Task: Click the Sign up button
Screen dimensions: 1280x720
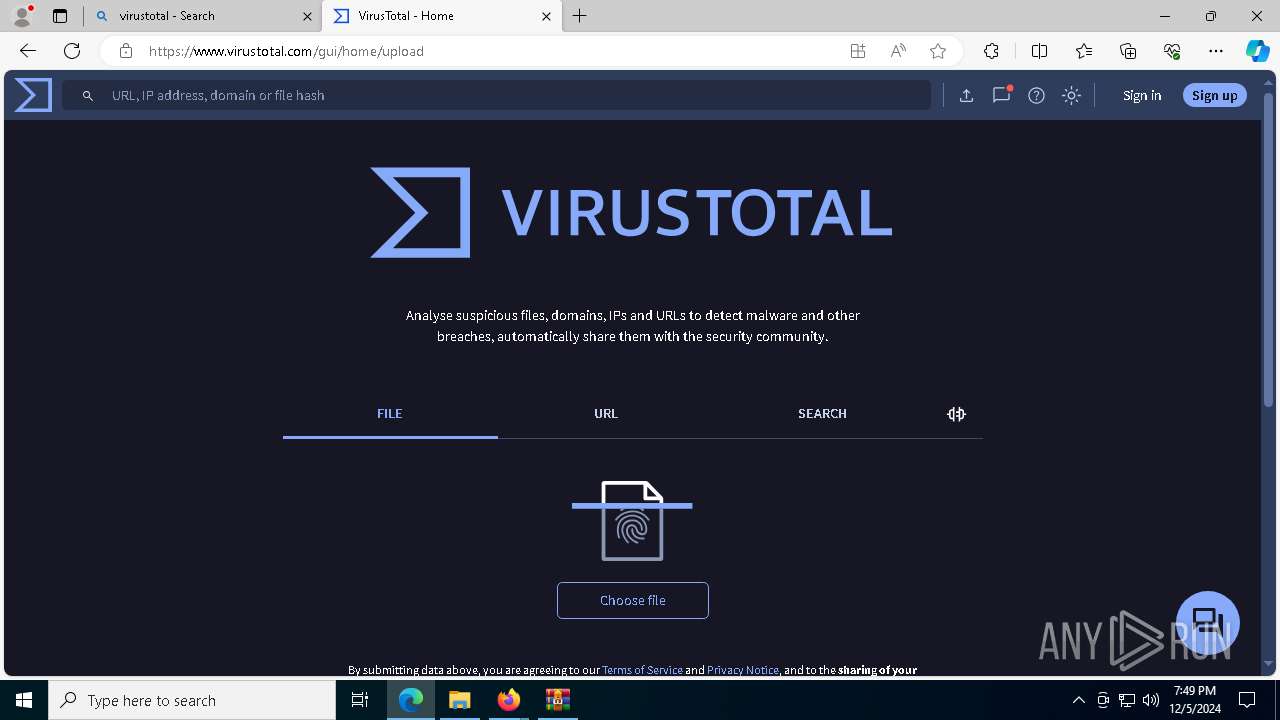Action: (x=1215, y=95)
